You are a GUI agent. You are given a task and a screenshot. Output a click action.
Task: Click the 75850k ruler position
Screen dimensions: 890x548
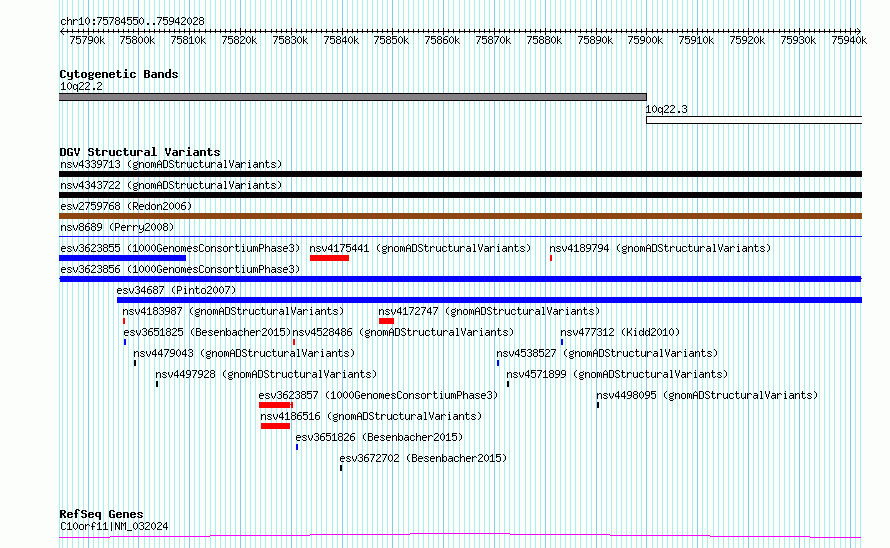[x=391, y=41]
